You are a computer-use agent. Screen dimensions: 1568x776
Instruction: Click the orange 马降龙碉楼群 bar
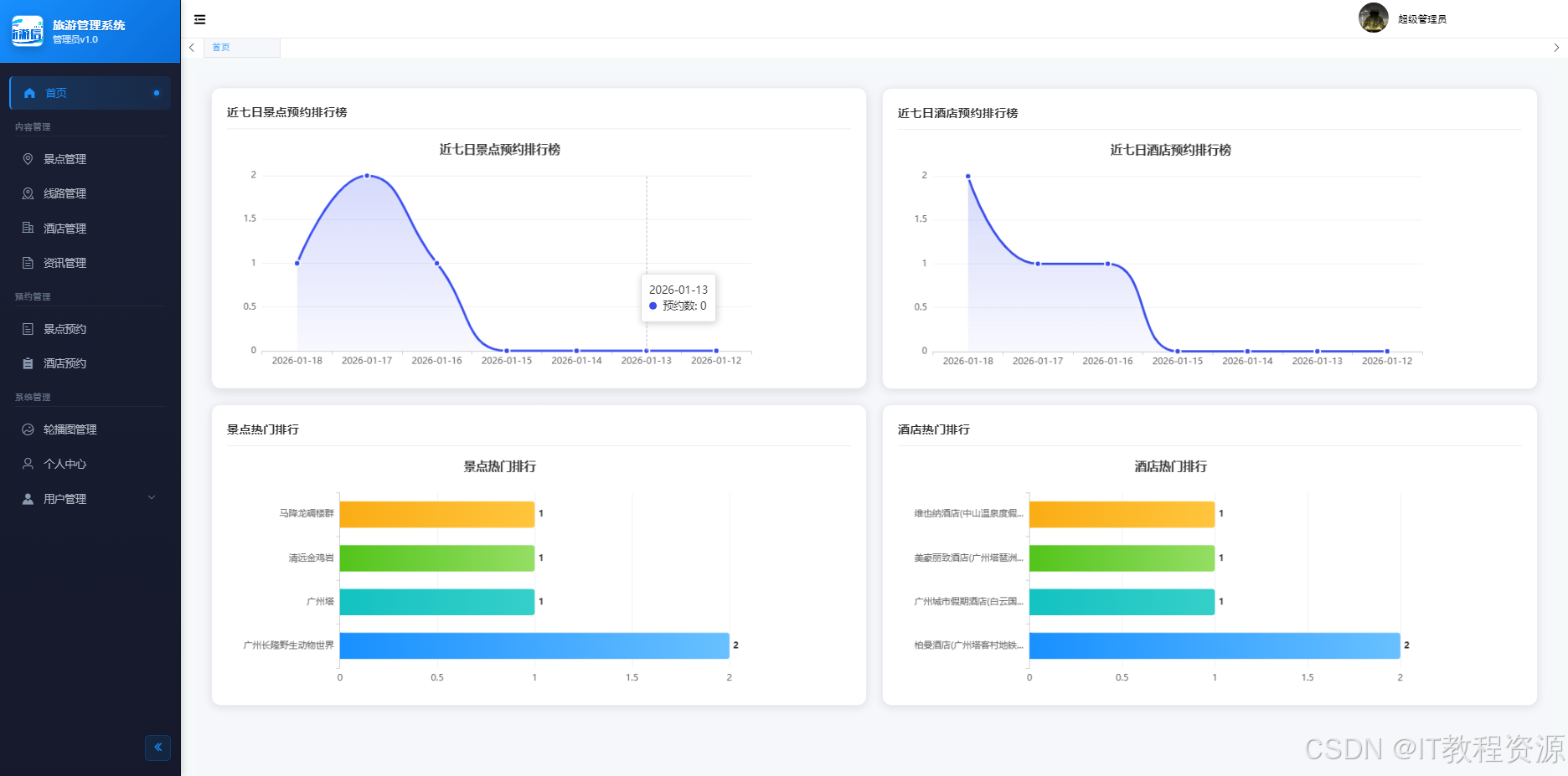[x=437, y=514]
